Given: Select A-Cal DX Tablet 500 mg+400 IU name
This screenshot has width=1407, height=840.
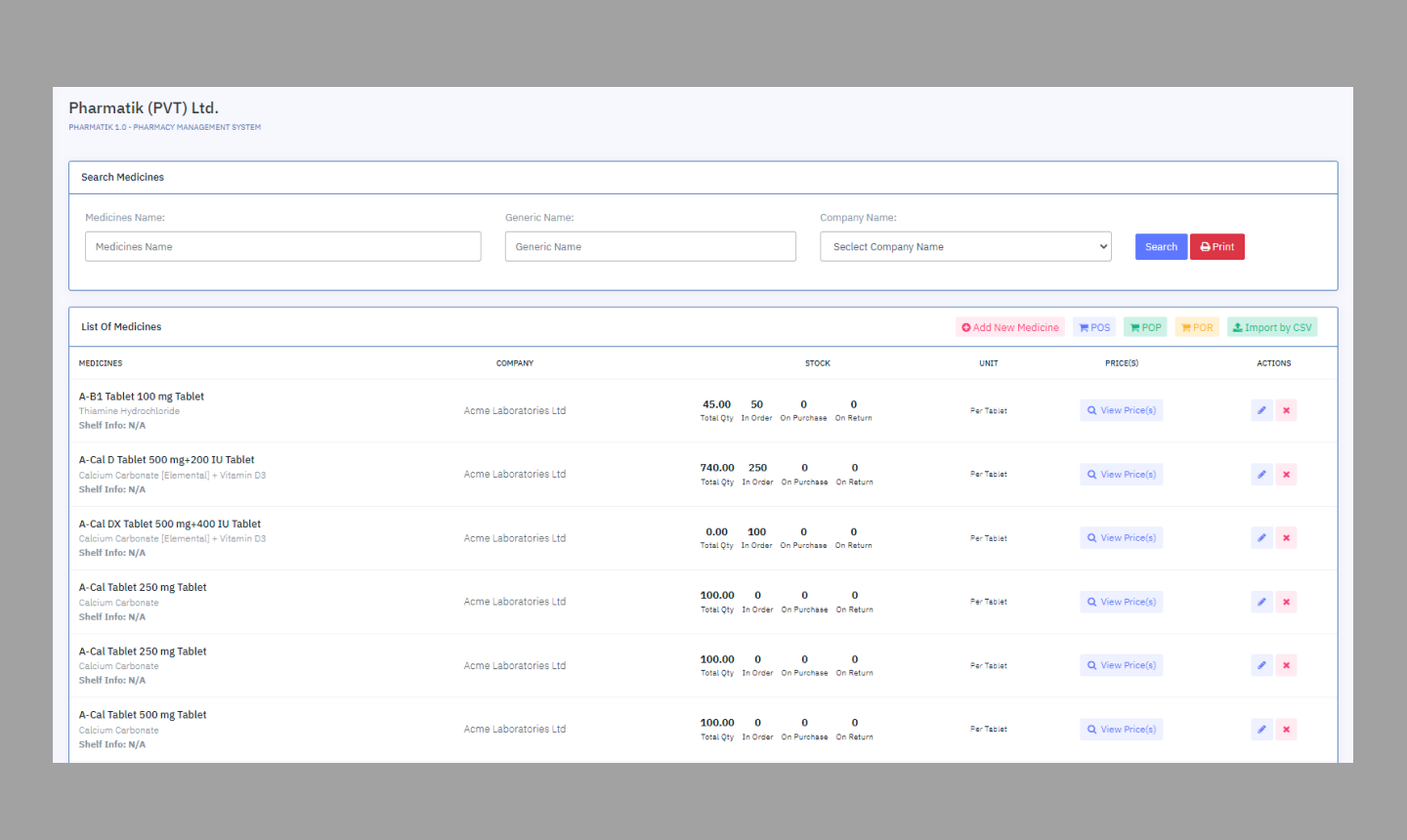Looking at the screenshot, I should pos(170,525).
